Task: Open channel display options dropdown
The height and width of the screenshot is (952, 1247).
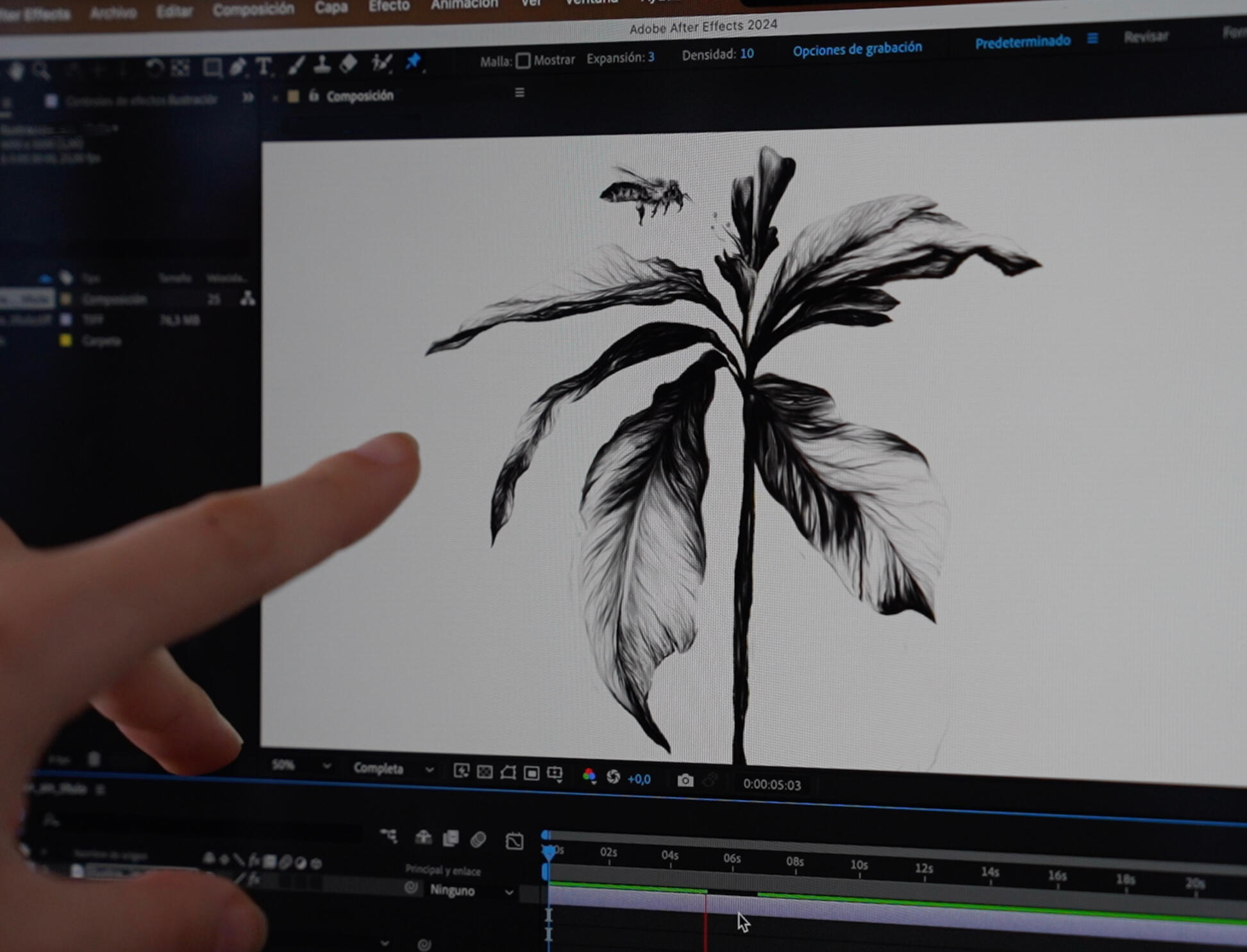Action: pyautogui.click(x=589, y=776)
